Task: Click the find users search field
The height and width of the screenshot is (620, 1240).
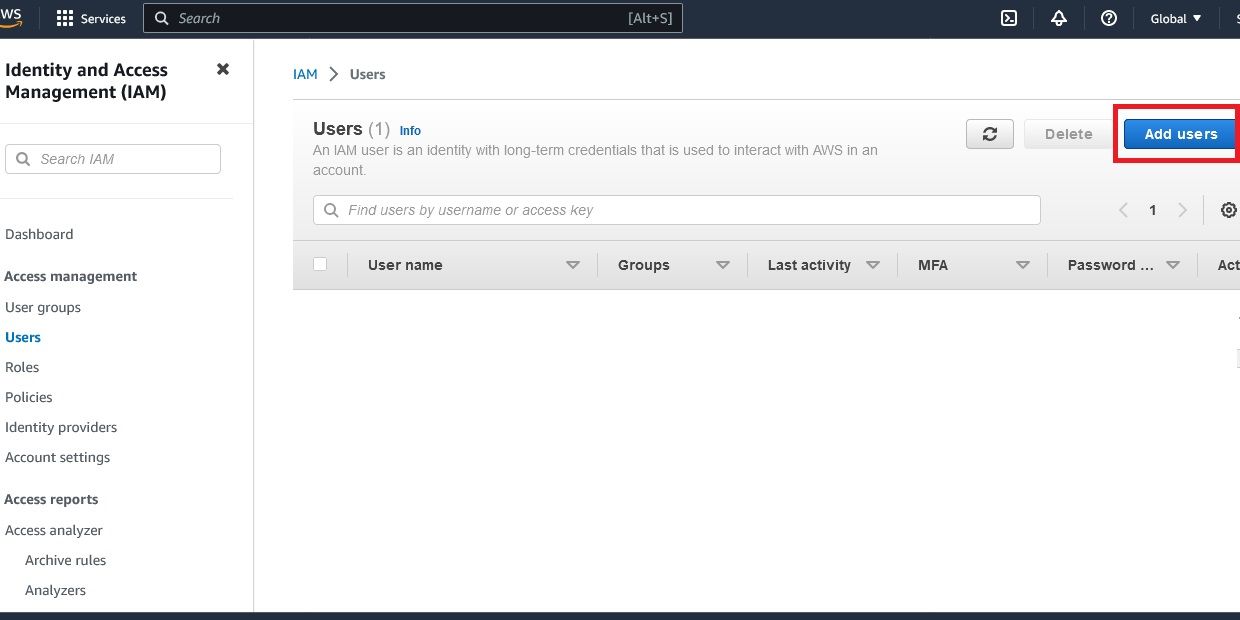Action: pos(676,210)
